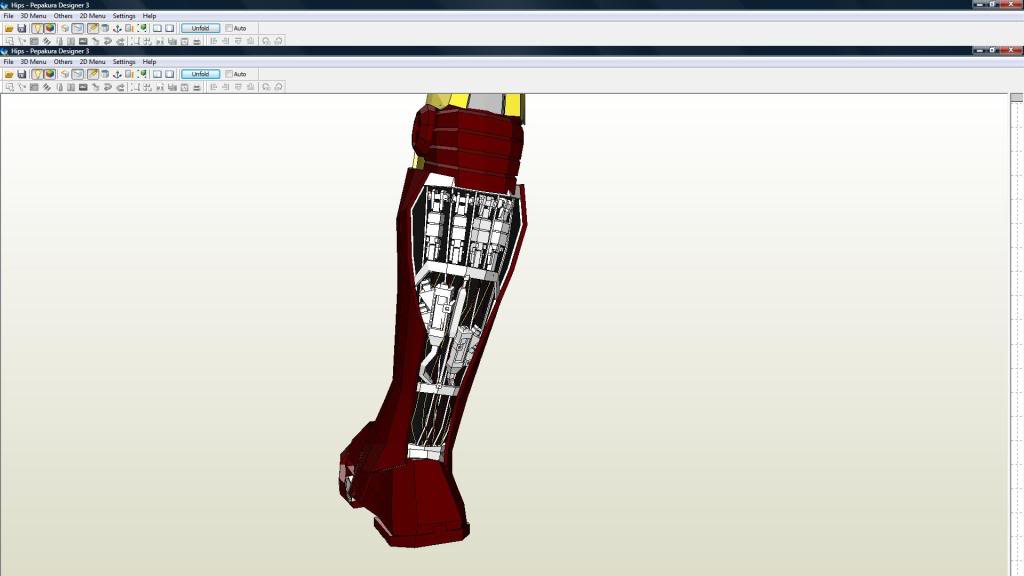This screenshot has width=1024, height=576.
Task: Toggle lightbulb lighting icon in the background window
Action: click(x=37, y=29)
